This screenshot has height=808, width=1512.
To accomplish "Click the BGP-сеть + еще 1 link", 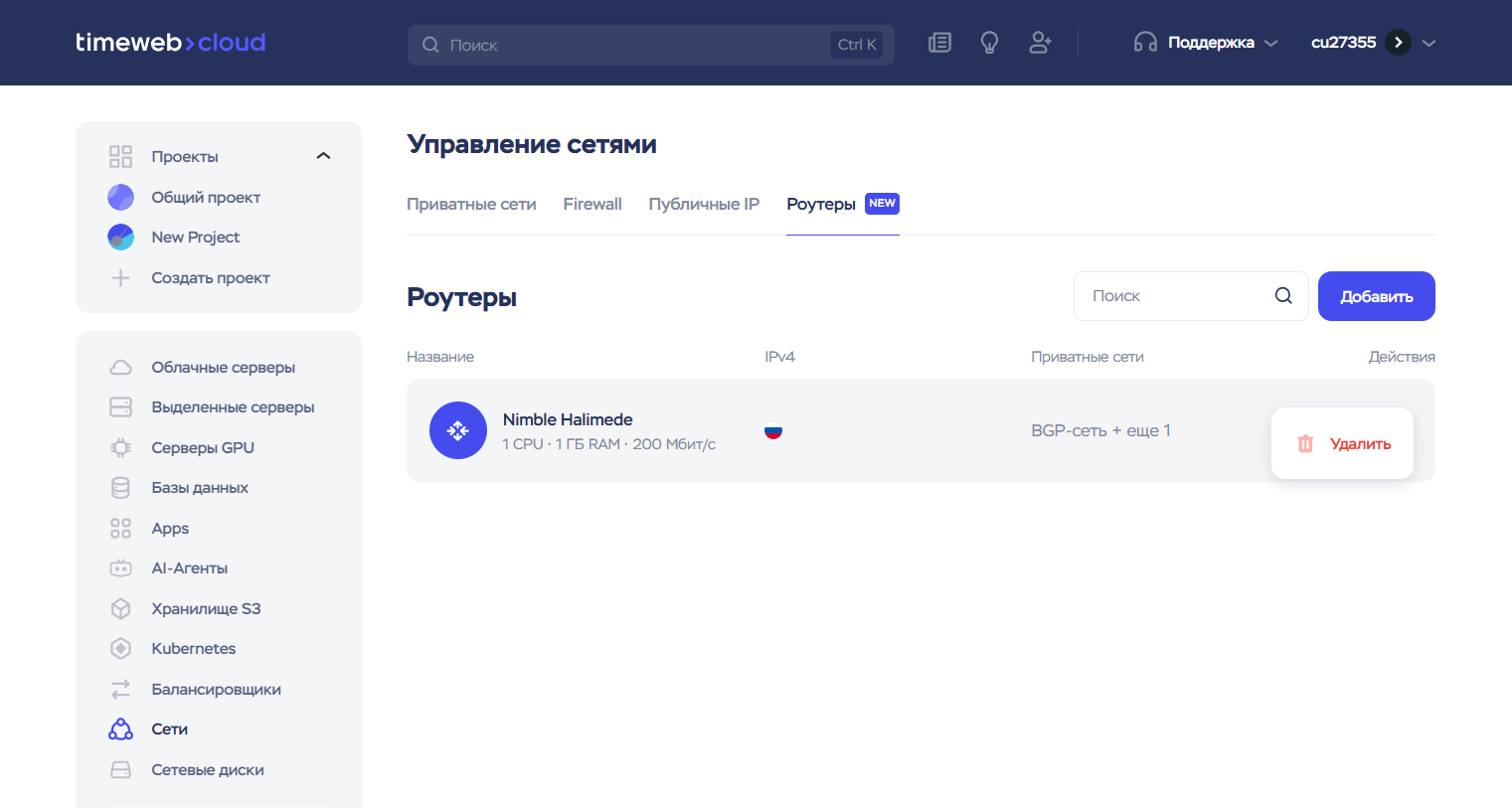I will [x=1100, y=430].
